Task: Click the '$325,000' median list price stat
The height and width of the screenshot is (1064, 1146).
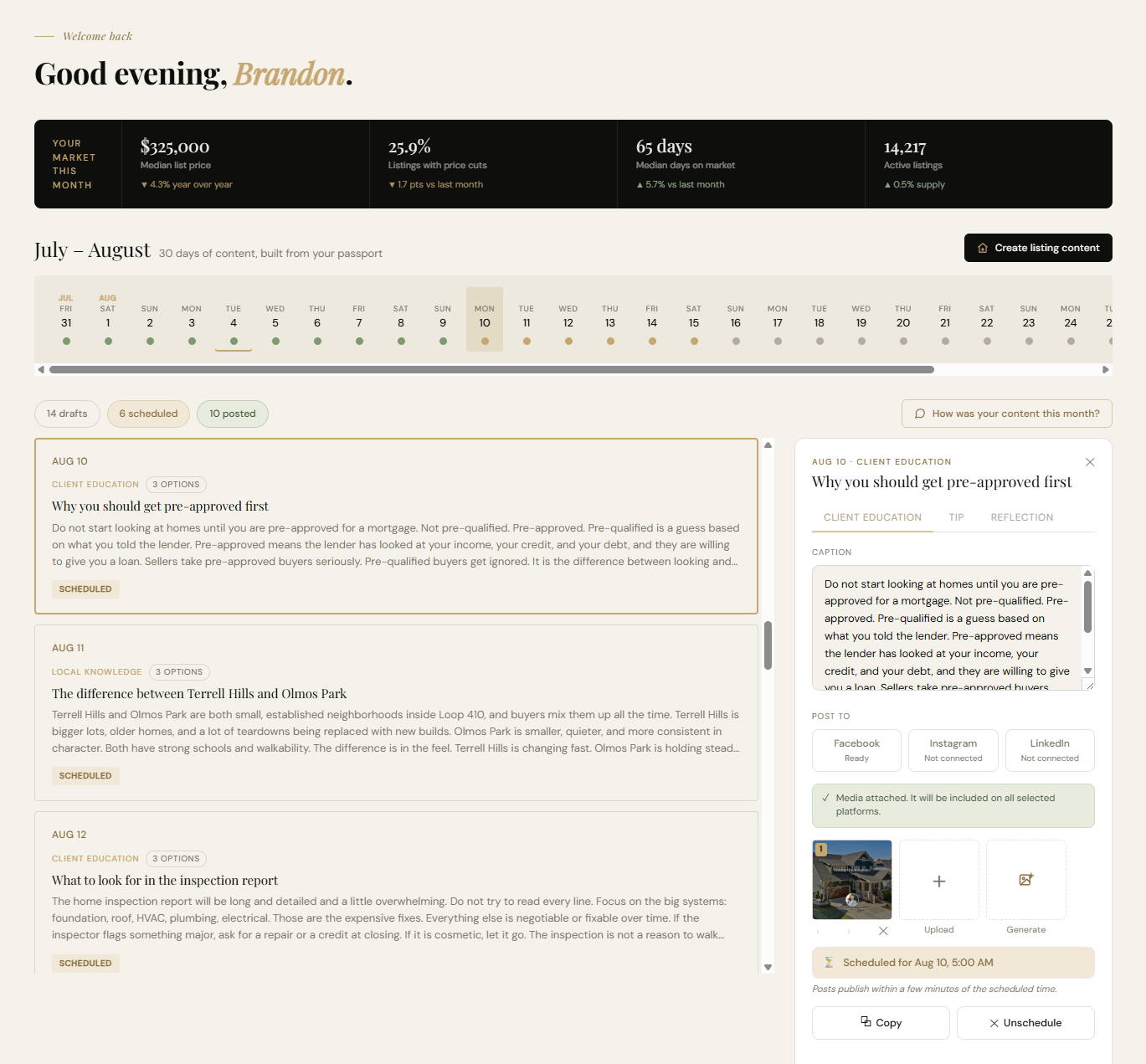Action: (x=175, y=147)
